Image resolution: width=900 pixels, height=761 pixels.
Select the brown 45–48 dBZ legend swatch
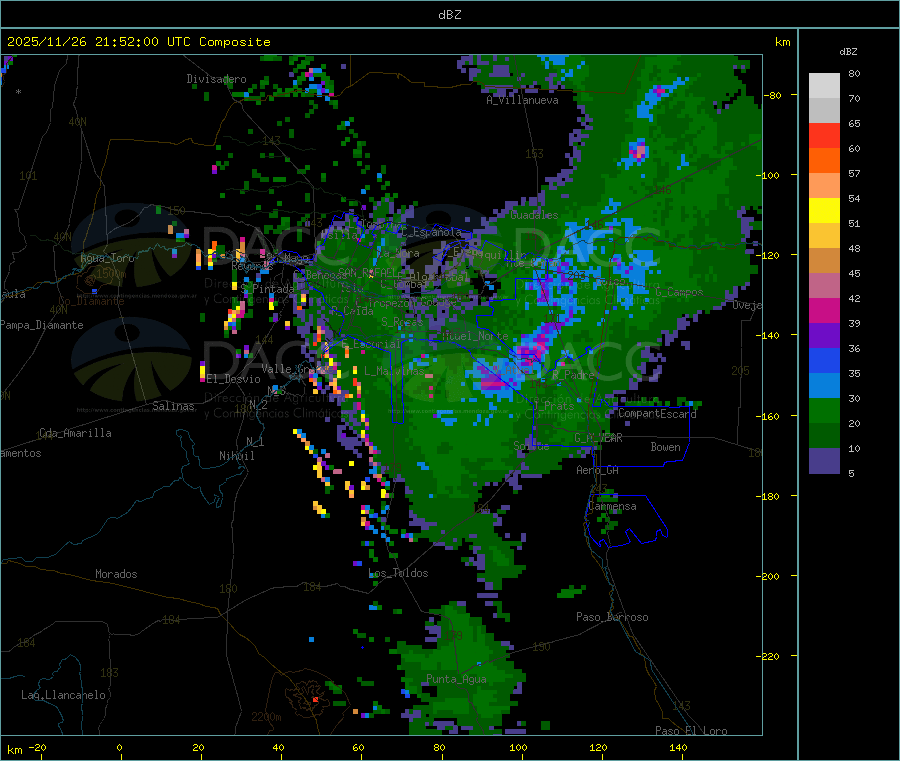tap(824, 261)
